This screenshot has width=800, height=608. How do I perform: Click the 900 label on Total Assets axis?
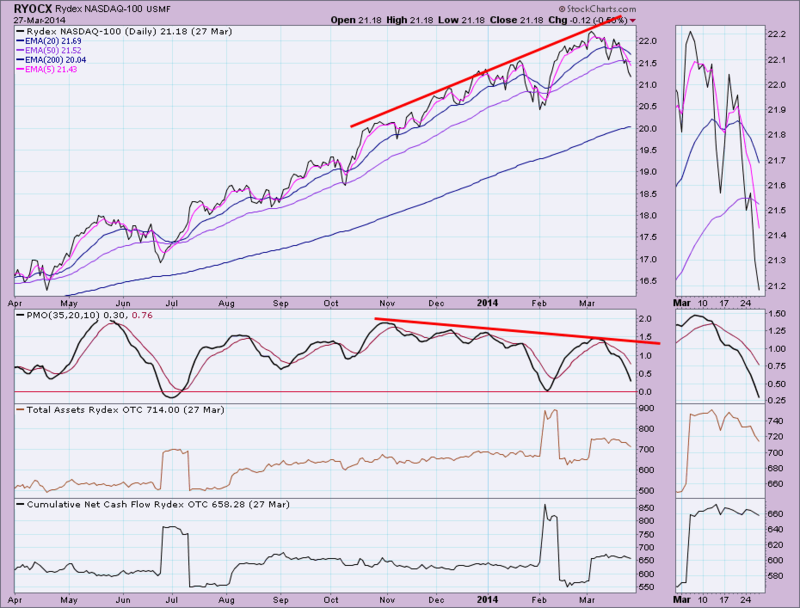tap(646, 408)
